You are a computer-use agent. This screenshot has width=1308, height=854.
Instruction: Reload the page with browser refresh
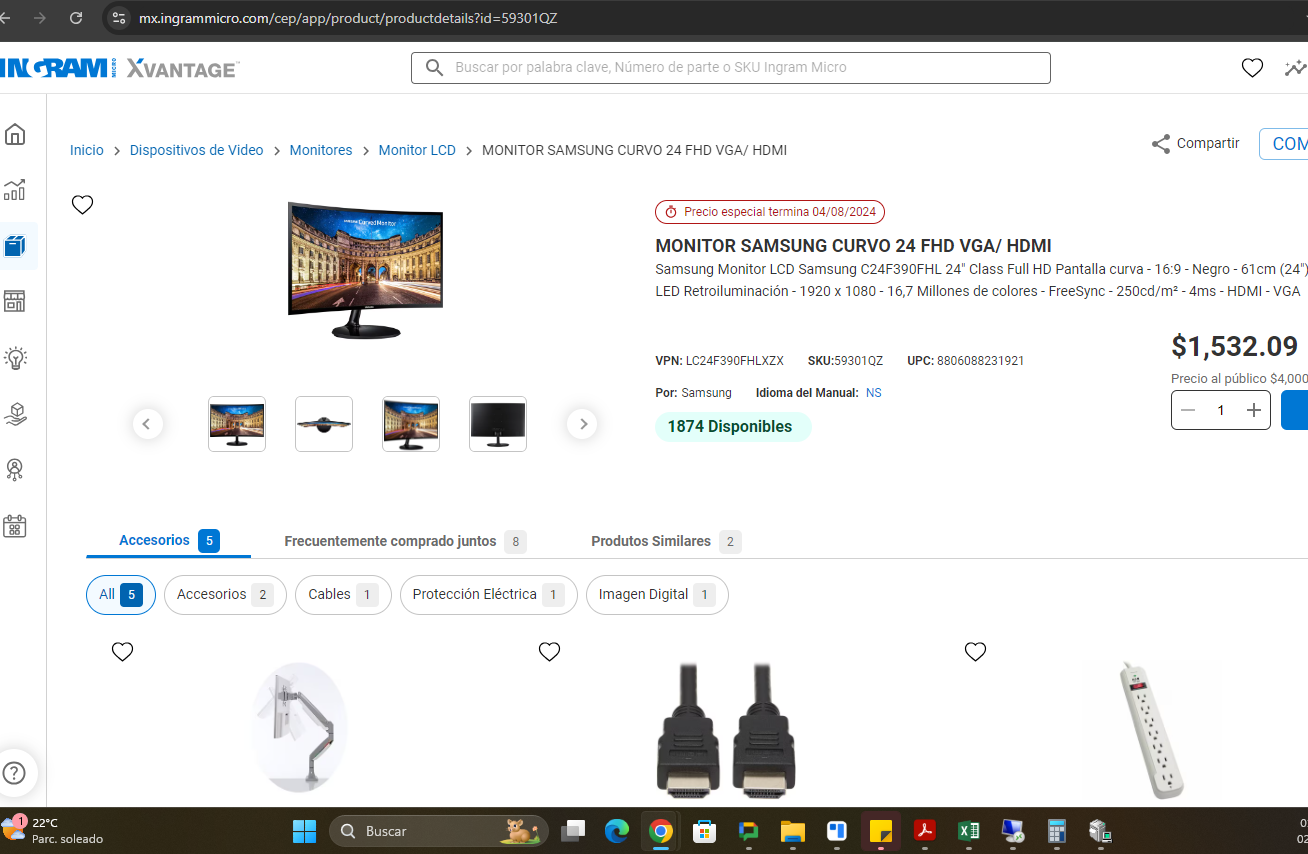tap(76, 18)
